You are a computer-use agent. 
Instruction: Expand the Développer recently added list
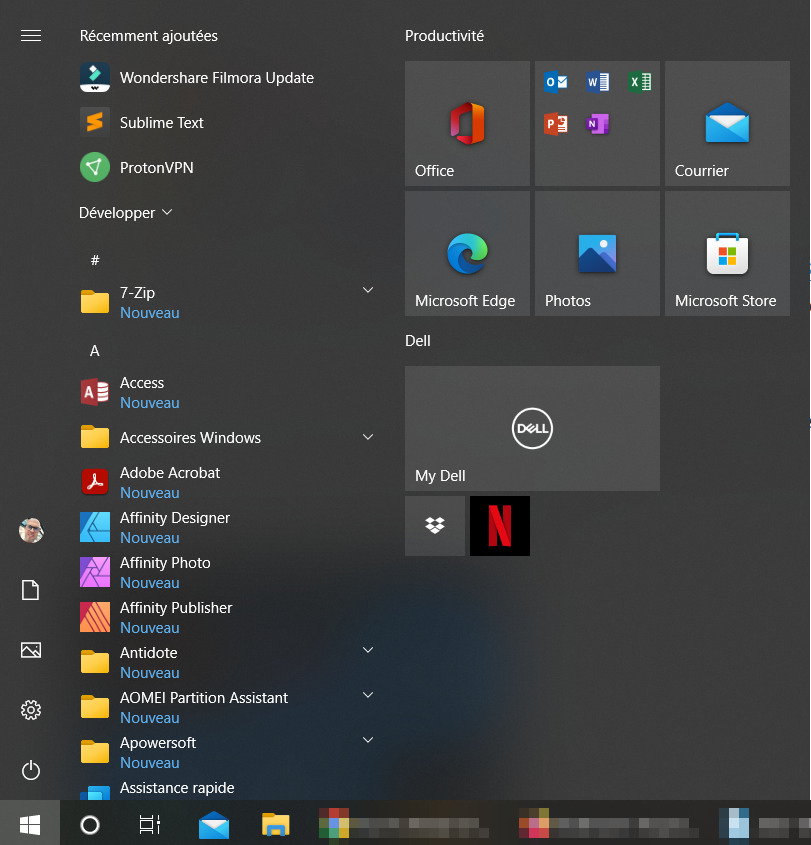tap(126, 213)
